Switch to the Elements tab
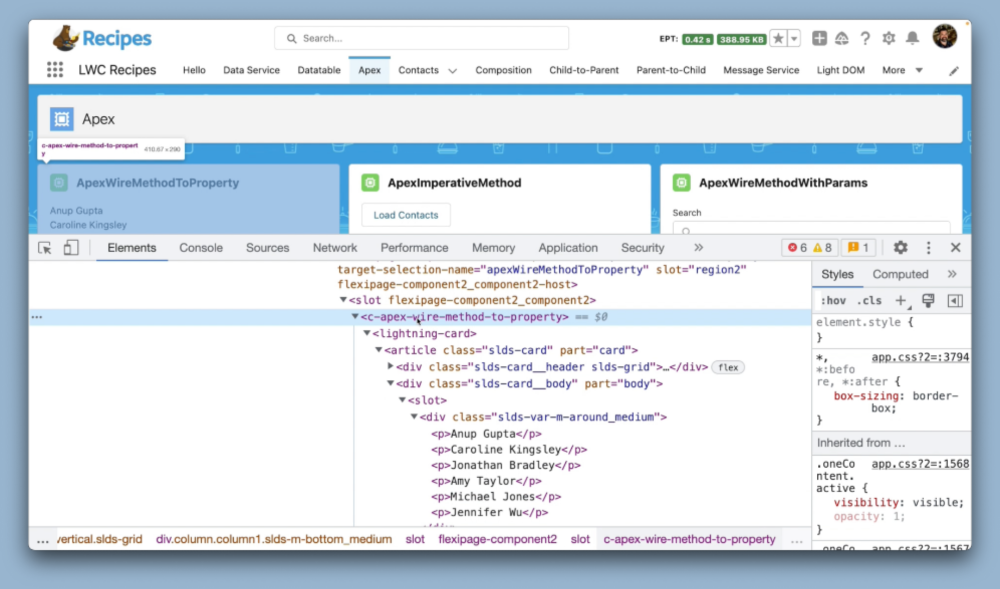 point(131,248)
